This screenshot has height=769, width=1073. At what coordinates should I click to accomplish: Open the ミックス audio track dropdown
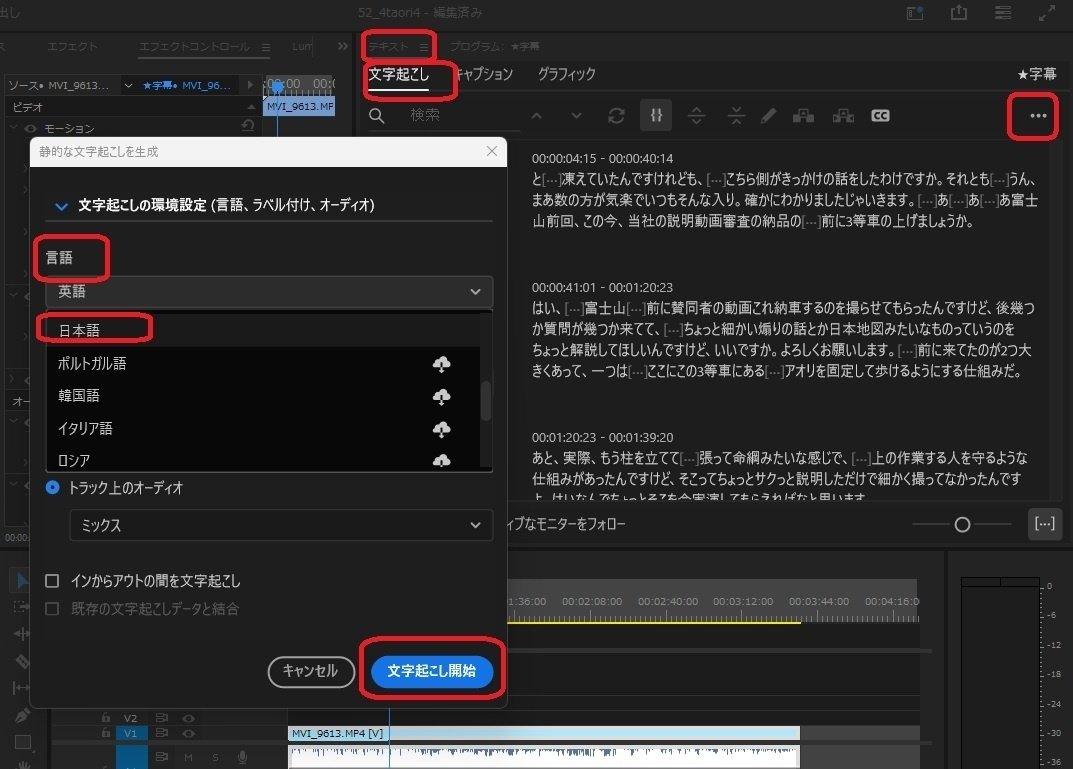coord(281,525)
